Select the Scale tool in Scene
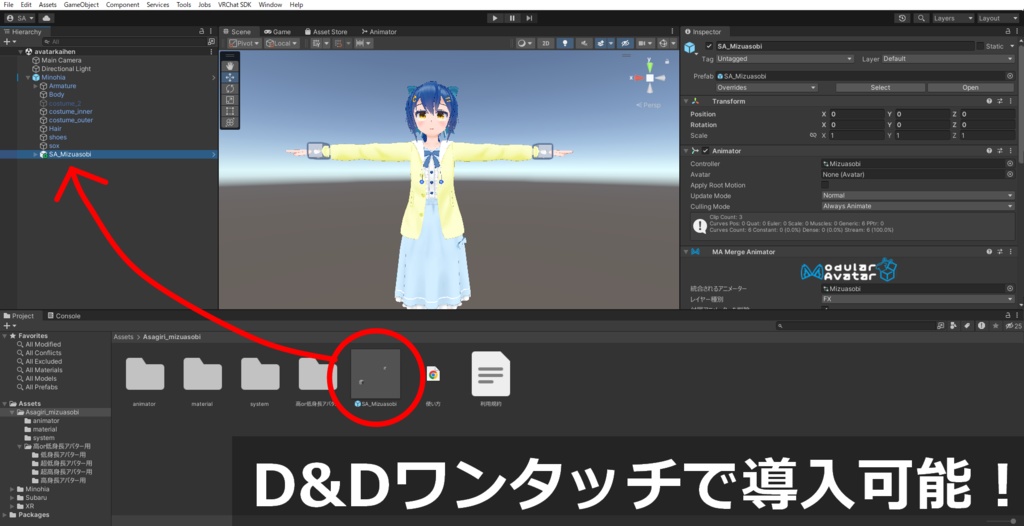Image resolution: width=1024 pixels, height=526 pixels. tap(230, 99)
